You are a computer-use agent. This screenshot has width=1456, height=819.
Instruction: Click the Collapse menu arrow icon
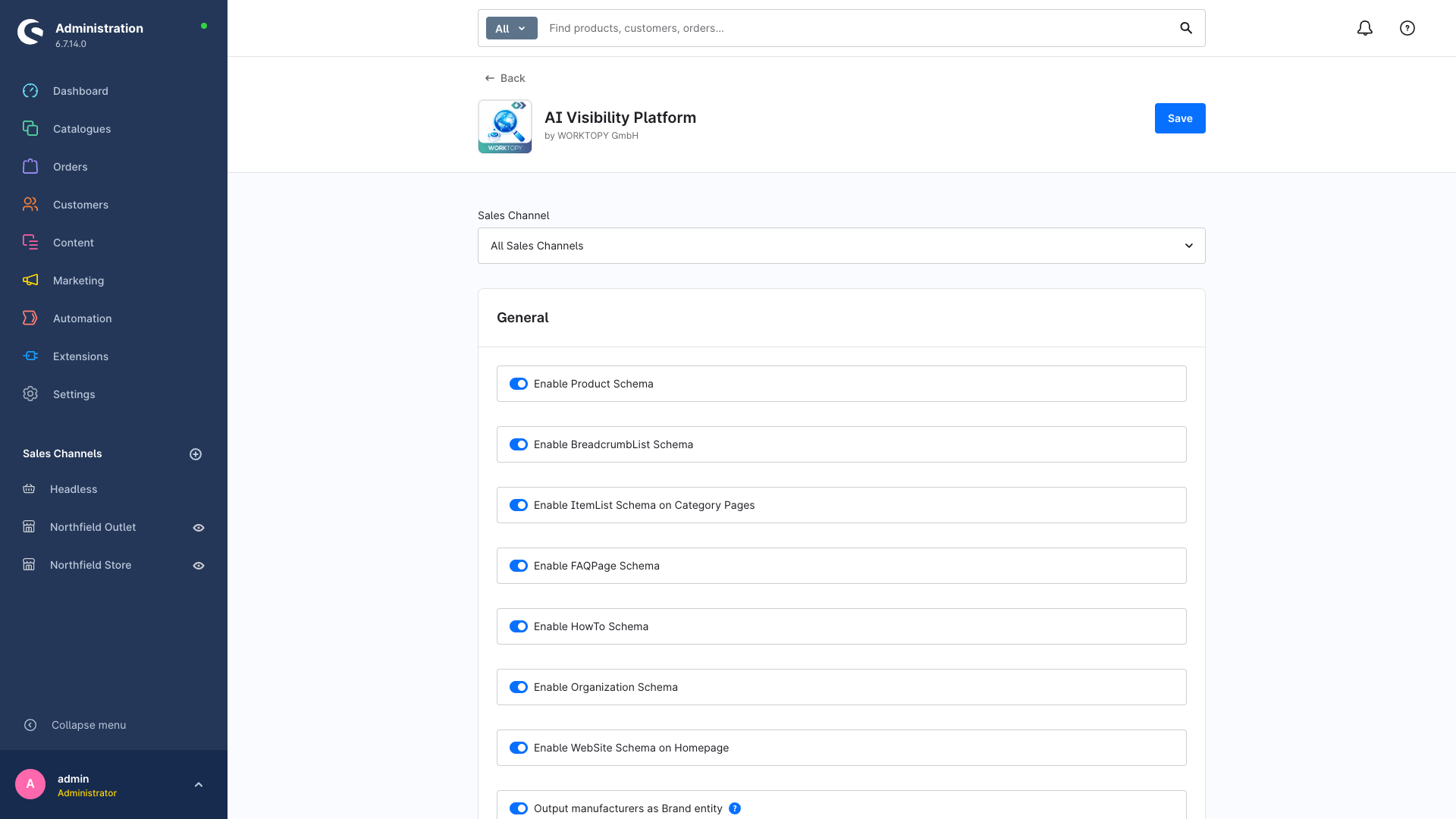tap(30, 725)
